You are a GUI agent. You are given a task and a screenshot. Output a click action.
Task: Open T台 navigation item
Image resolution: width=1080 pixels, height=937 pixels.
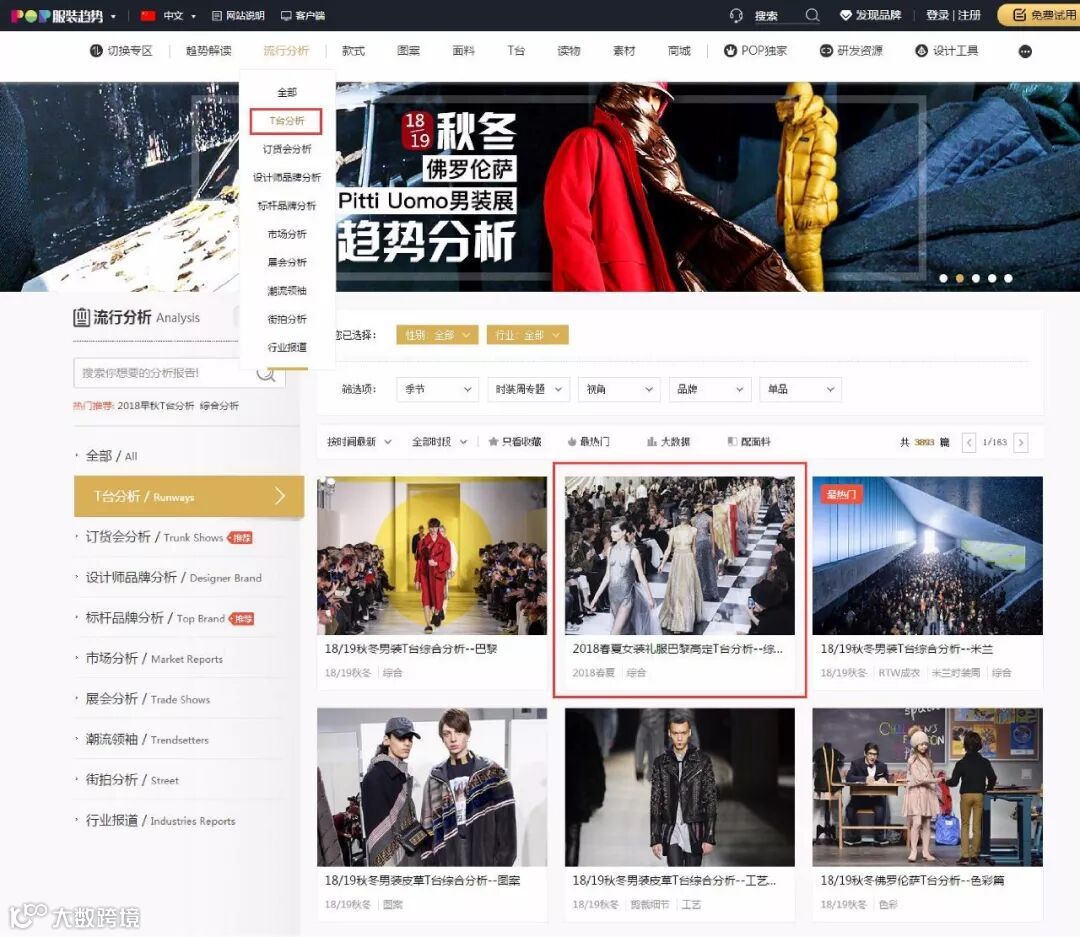(x=516, y=51)
